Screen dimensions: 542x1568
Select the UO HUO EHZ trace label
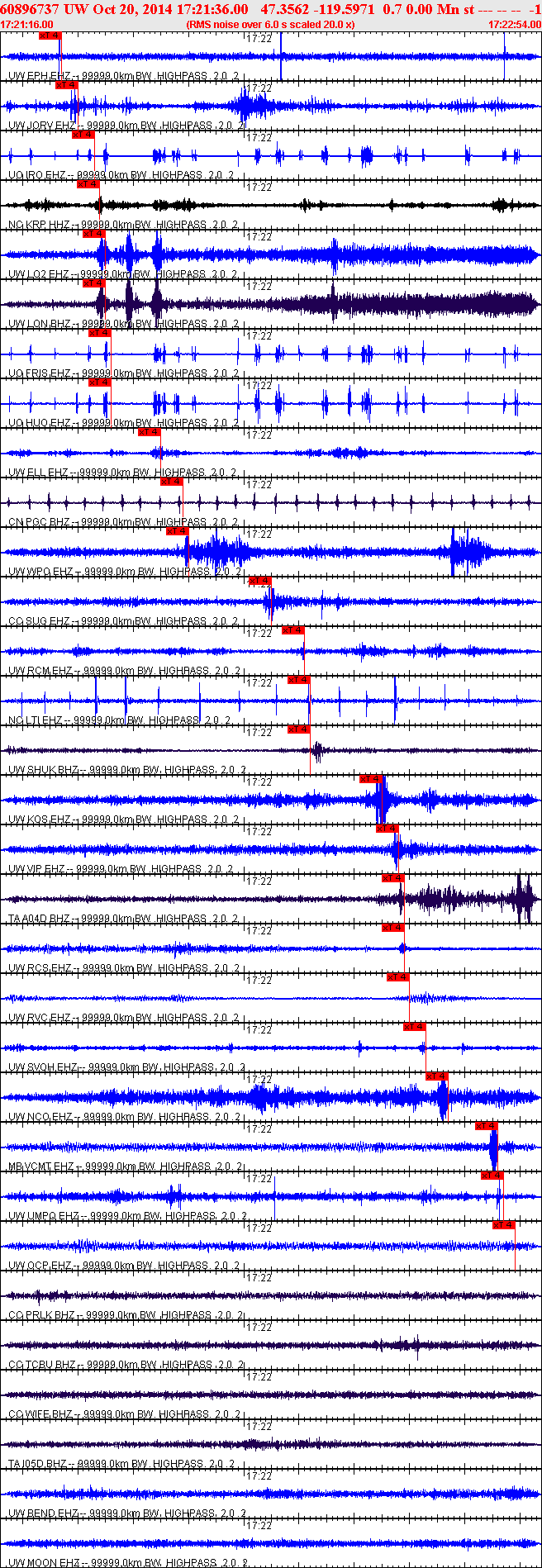[x=124, y=423]
